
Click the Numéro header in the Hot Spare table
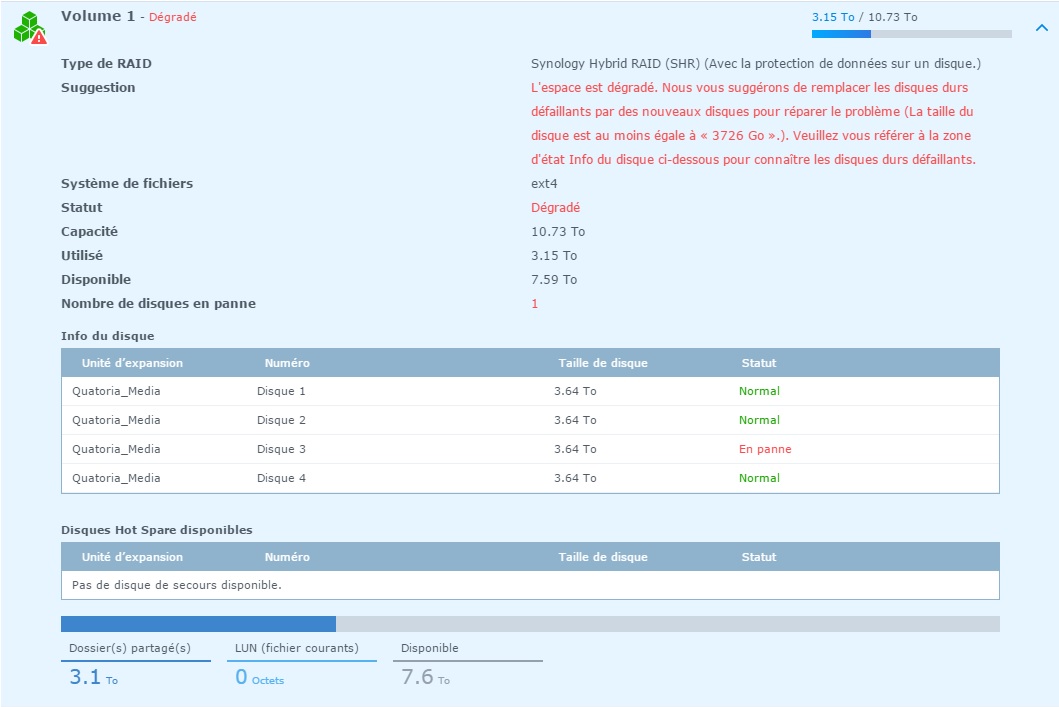click(x=287, y=557)
